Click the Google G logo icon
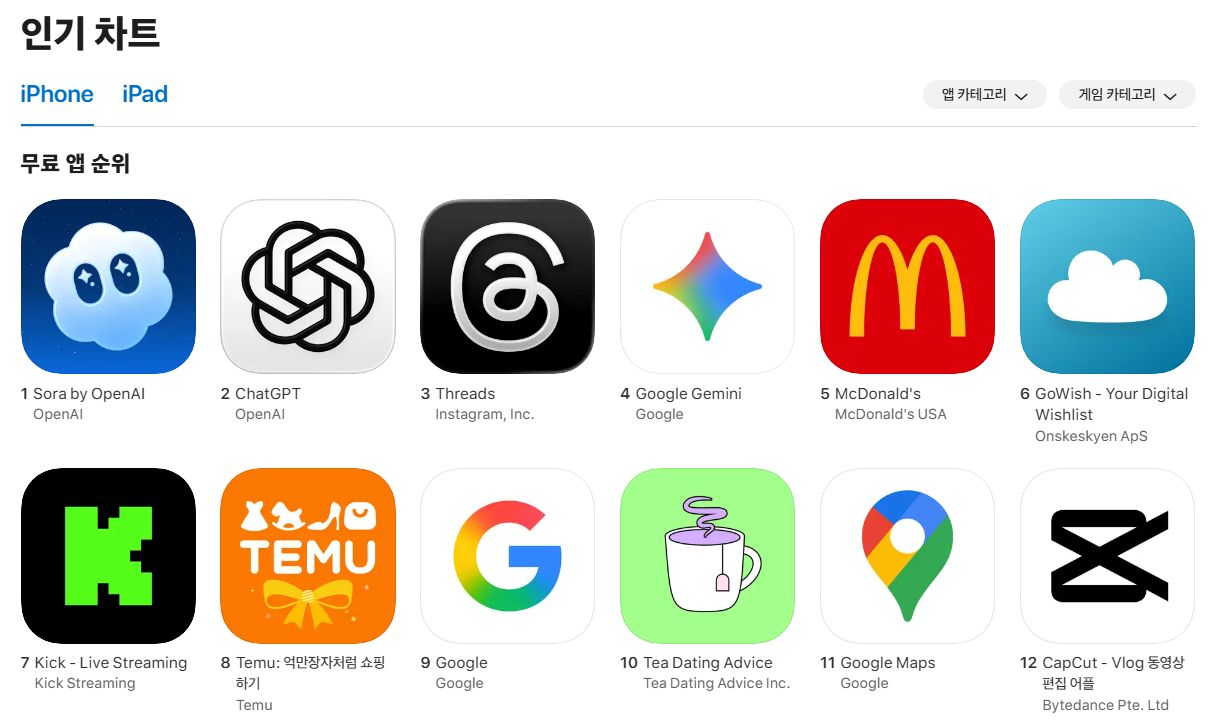1217x728 pixels. click(508, 555)
